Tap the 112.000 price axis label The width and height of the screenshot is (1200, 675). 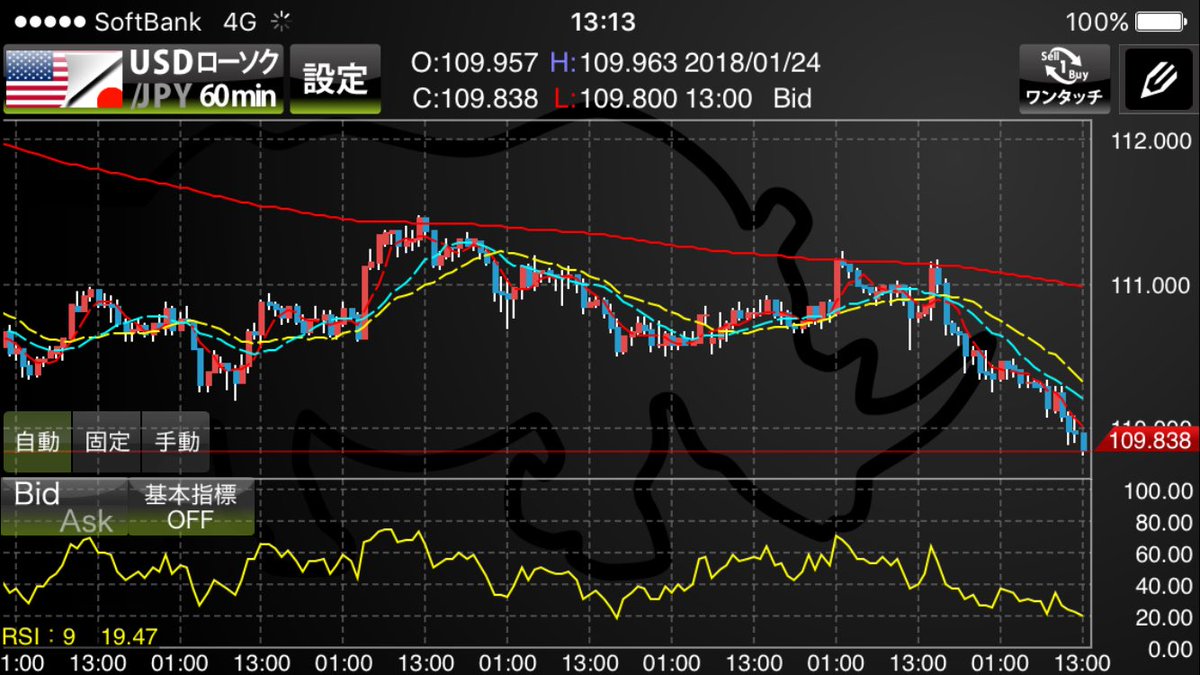pos(1151,143)
